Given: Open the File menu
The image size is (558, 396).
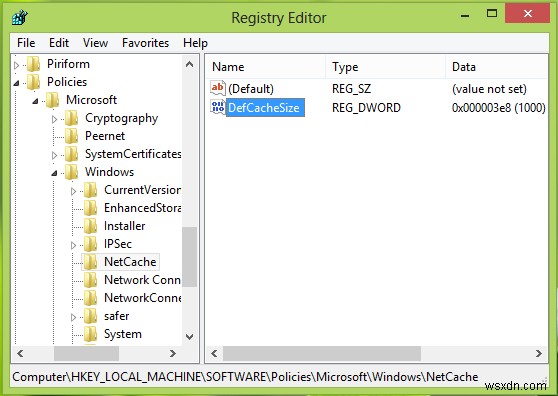Looking at the screenshot, I should tap(26, 43).
